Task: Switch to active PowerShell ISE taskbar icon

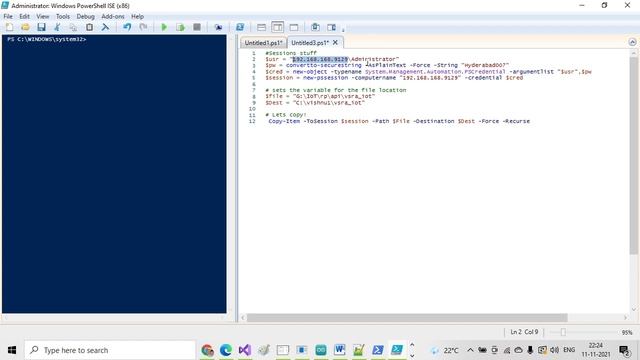Action: (x=397, y=350)
